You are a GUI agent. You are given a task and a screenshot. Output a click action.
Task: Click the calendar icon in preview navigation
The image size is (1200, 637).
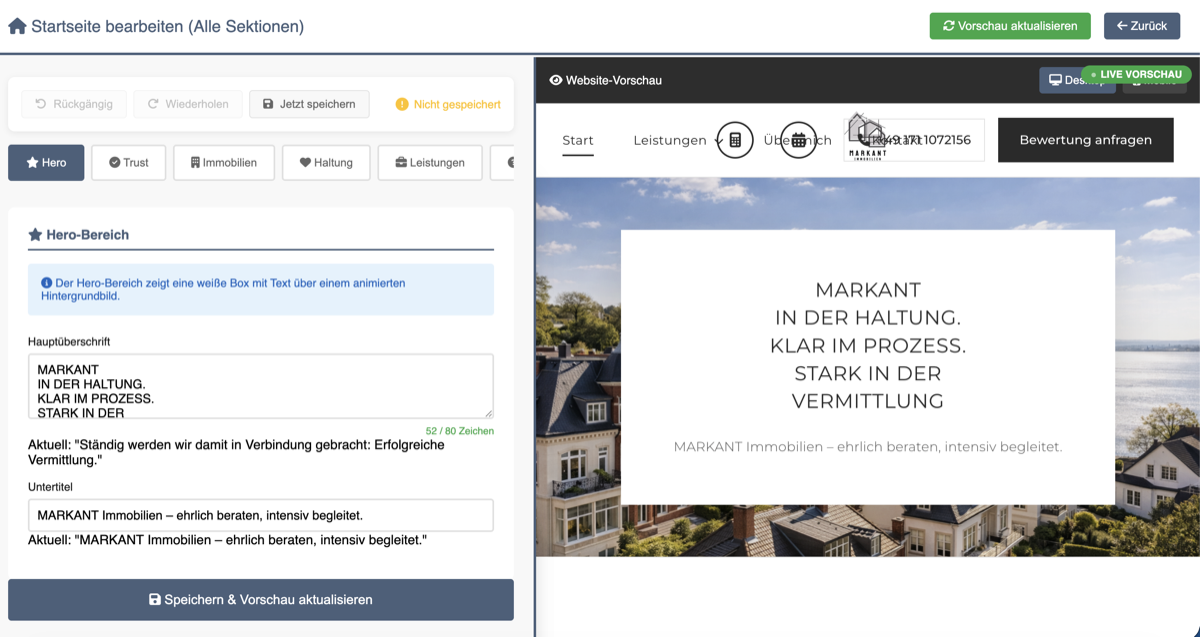coord(798,140)
